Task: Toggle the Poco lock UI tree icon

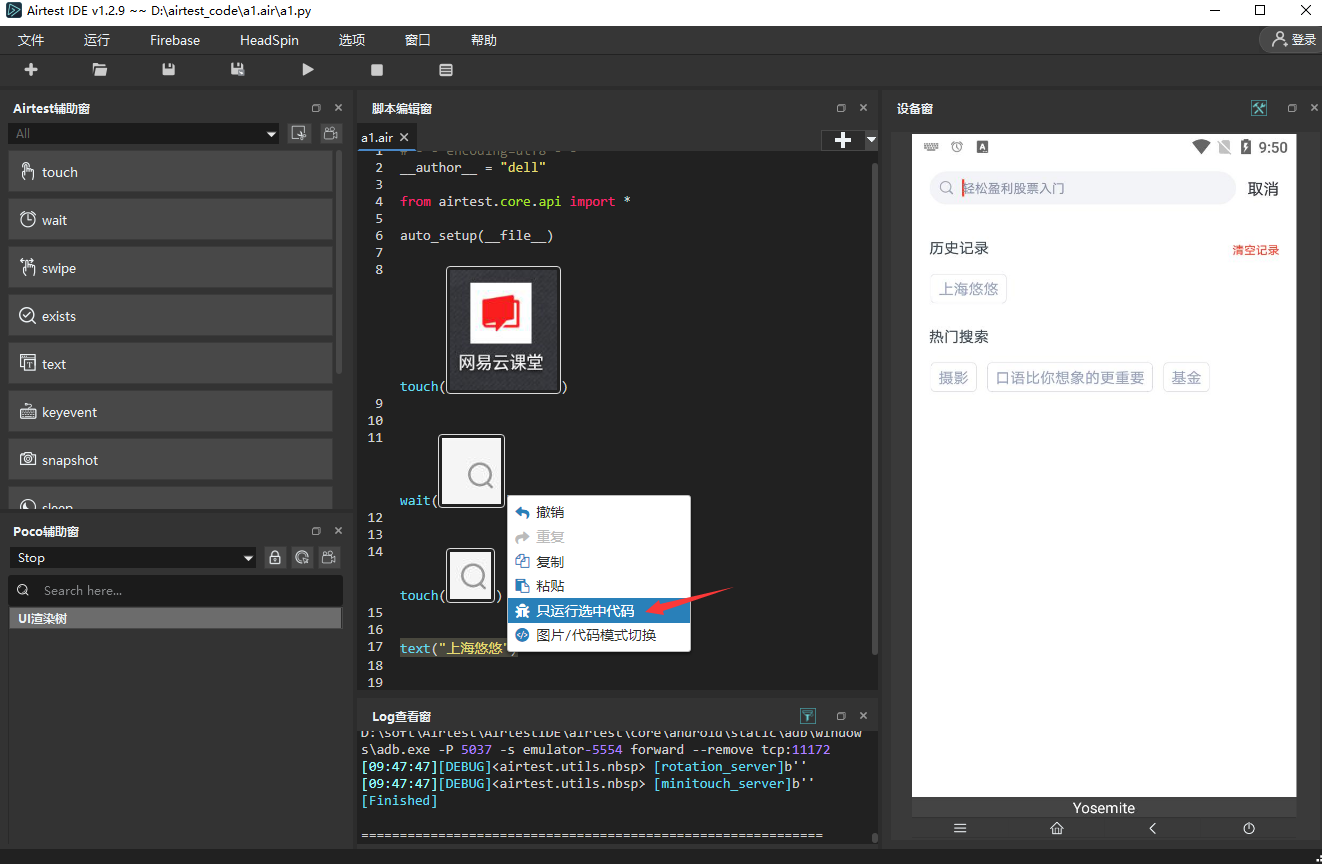Action: click(x=275, y=558)
